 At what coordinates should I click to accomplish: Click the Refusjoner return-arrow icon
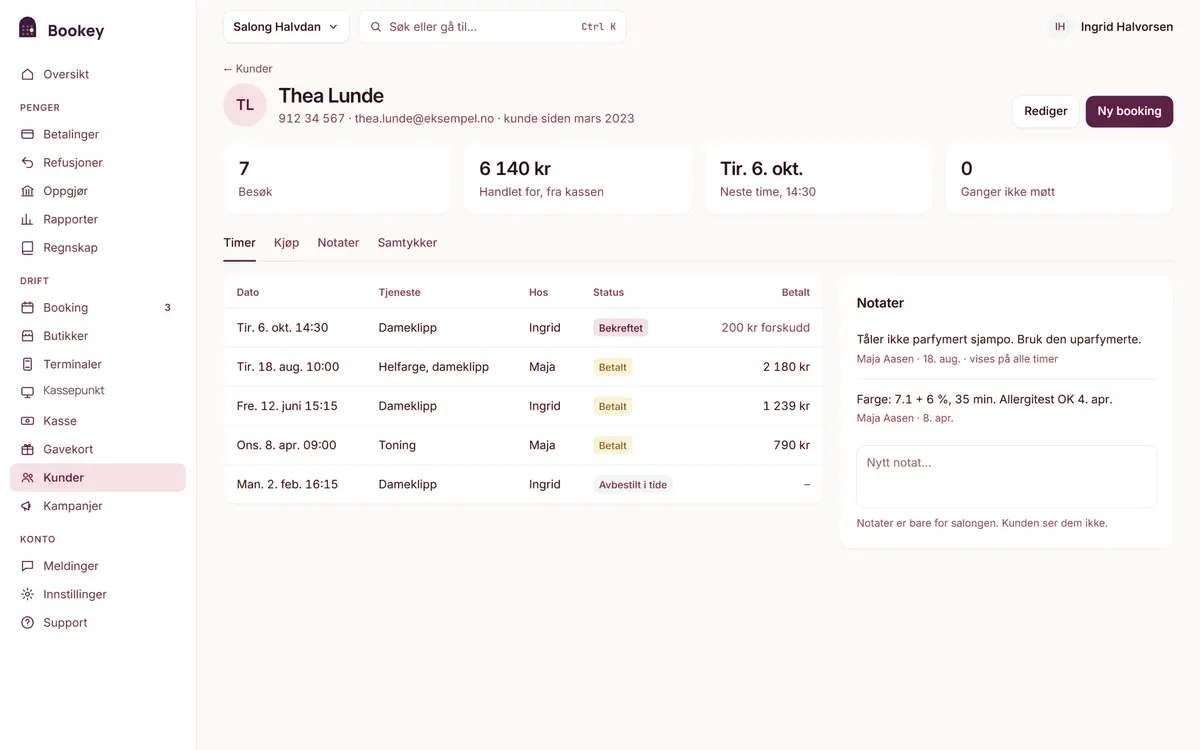[x=28, y=162]
